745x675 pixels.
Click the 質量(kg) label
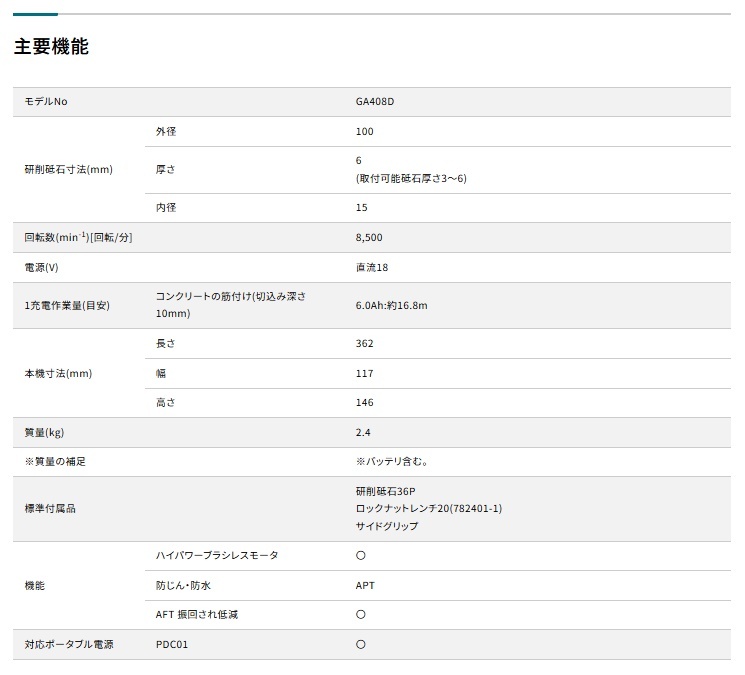coord(44,433)
